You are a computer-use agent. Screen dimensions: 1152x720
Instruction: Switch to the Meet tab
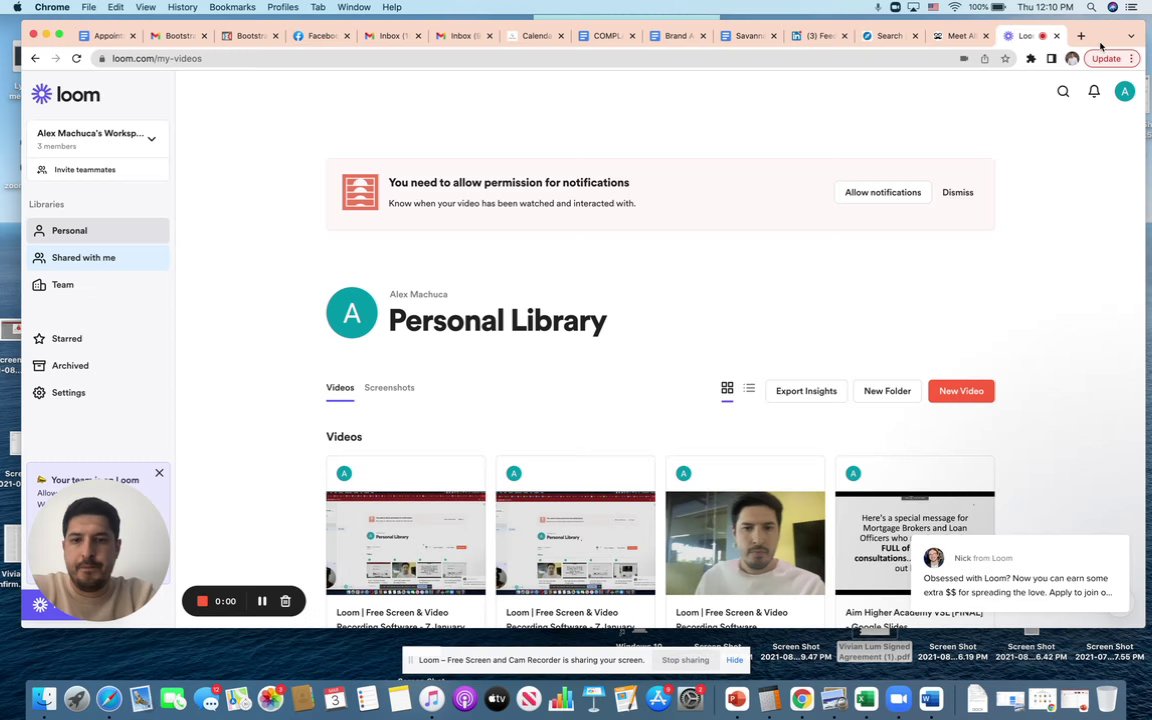(961, 36)
